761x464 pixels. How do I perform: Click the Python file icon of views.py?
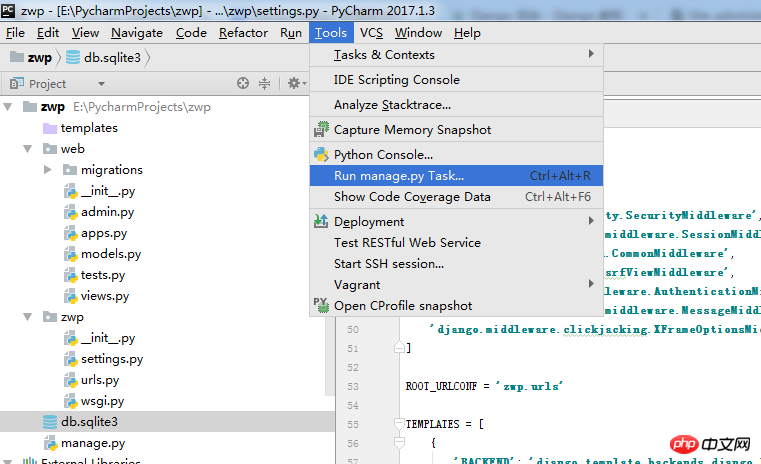[71, 296]
